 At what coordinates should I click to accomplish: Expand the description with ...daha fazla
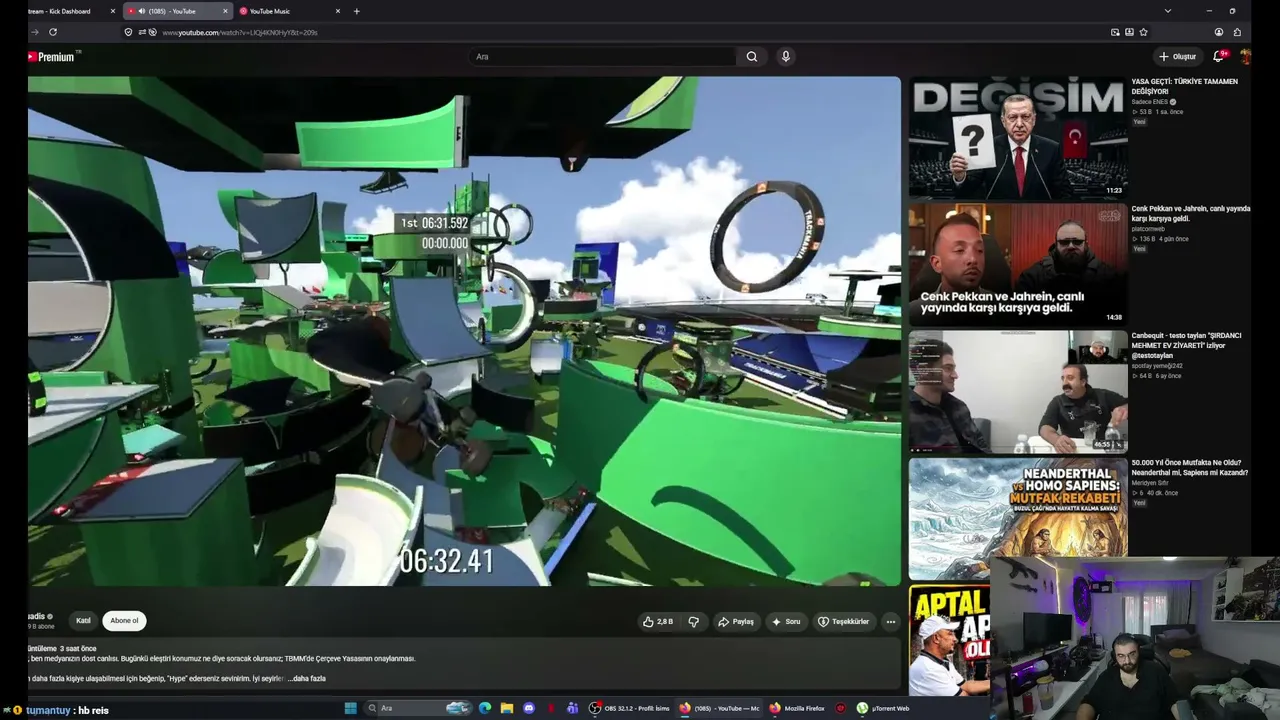tap(306, 679)
